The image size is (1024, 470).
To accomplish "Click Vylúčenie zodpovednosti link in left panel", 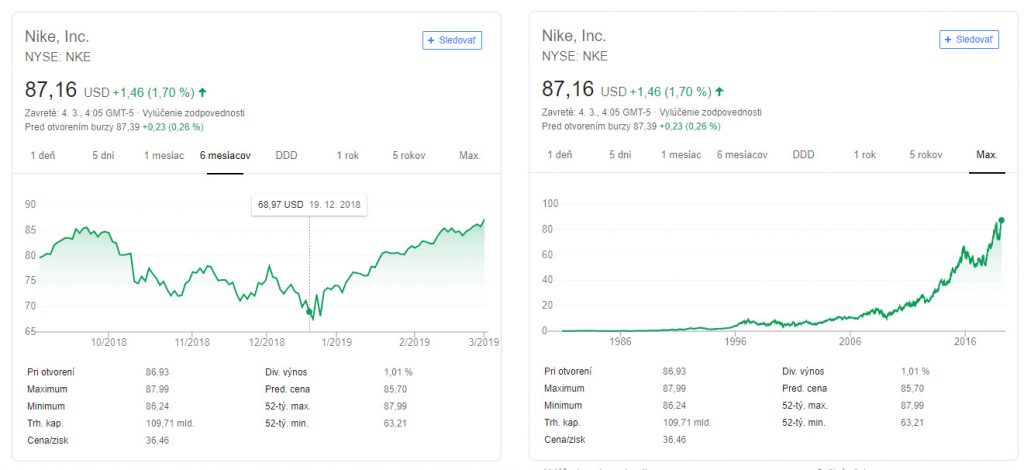I will click(x=194, y=113).
